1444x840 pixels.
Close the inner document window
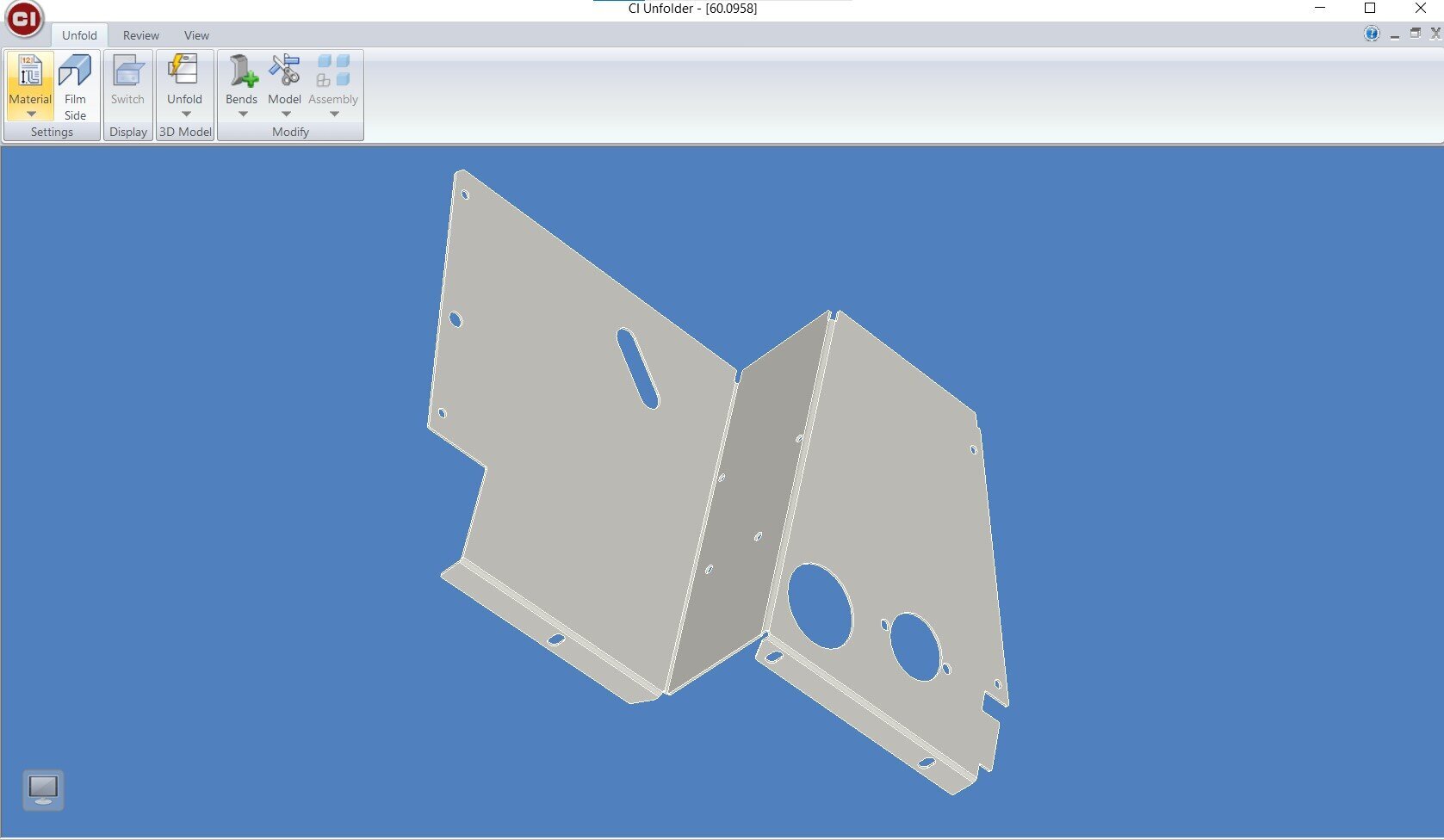(x=1435, y=34)
